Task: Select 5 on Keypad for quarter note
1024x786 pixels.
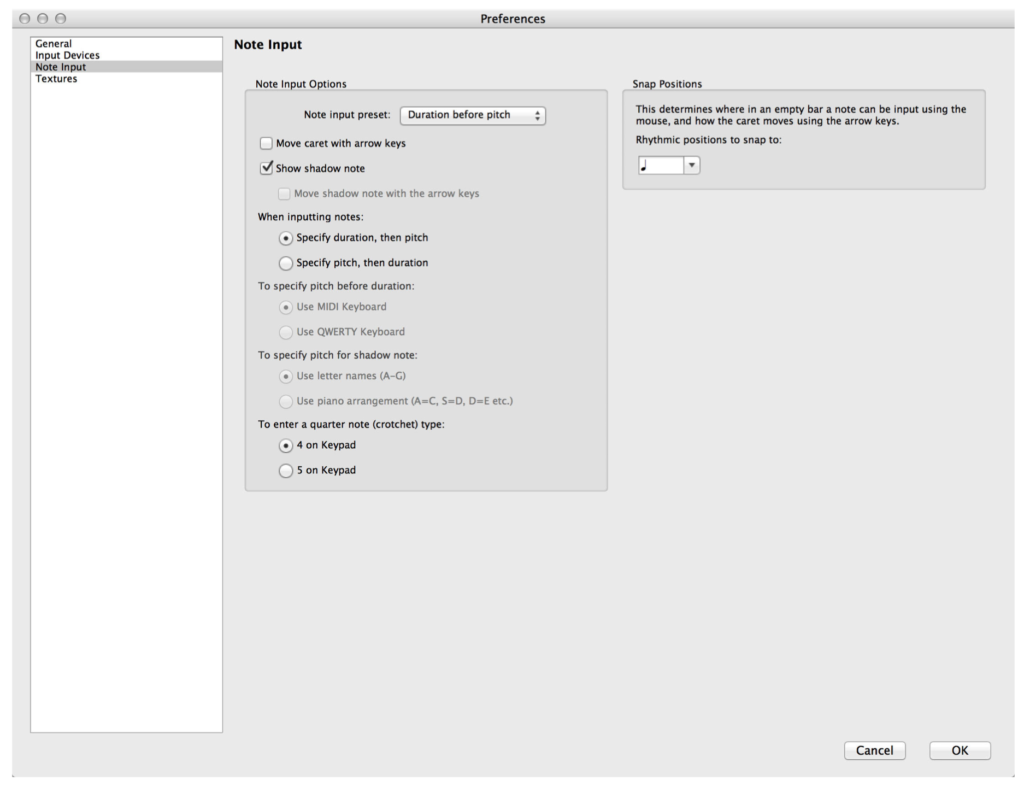Action: pos(286,470)
